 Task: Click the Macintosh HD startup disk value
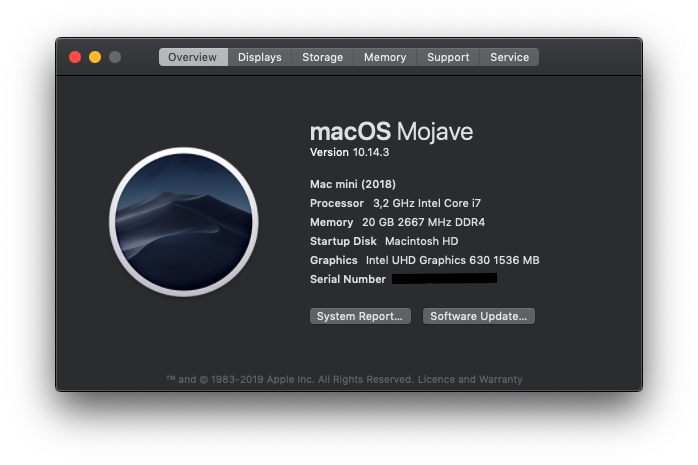pyautogui.click(x=422, y=242)
